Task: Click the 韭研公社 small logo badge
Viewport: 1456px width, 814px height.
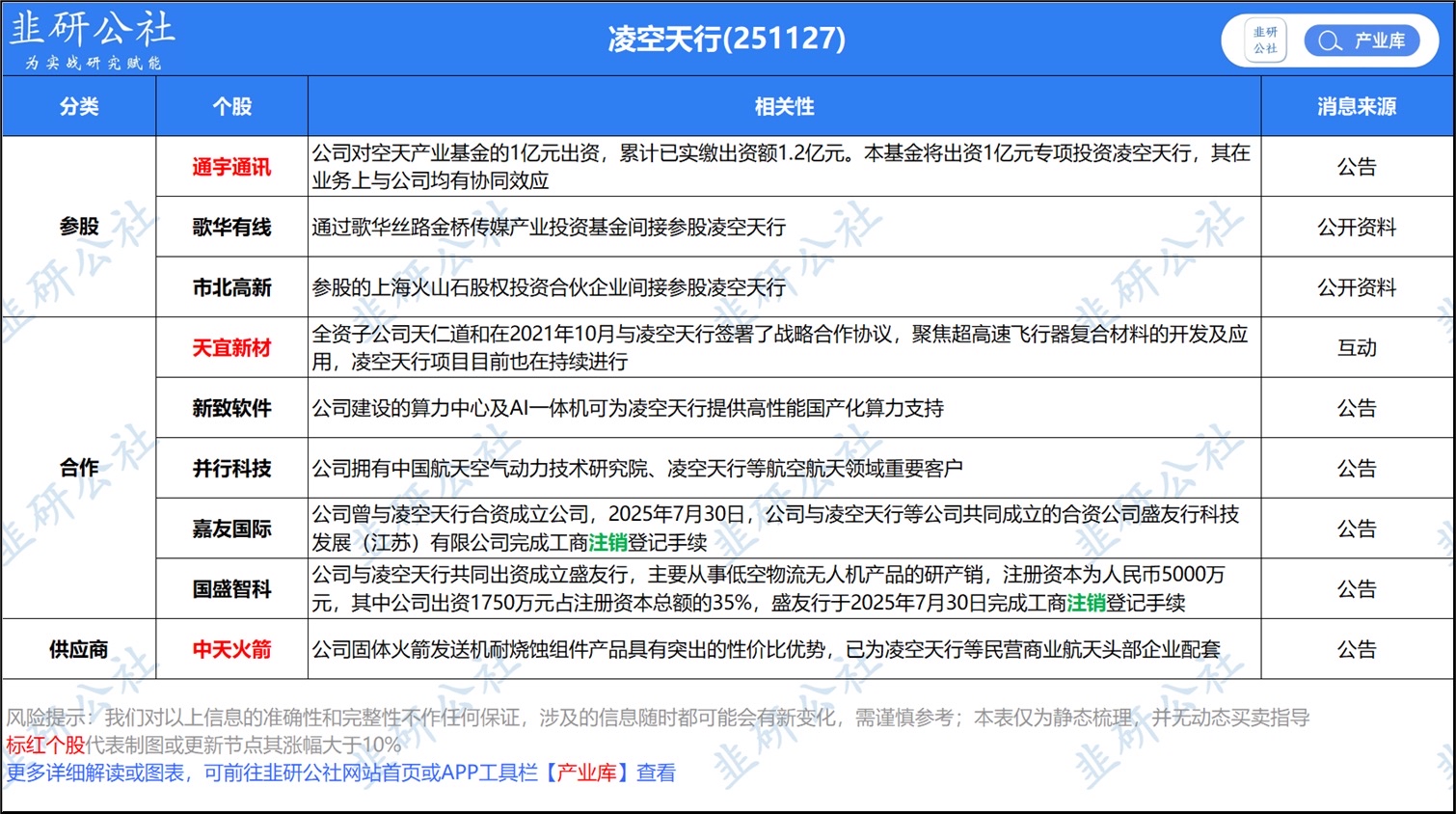Action: 1265,41
